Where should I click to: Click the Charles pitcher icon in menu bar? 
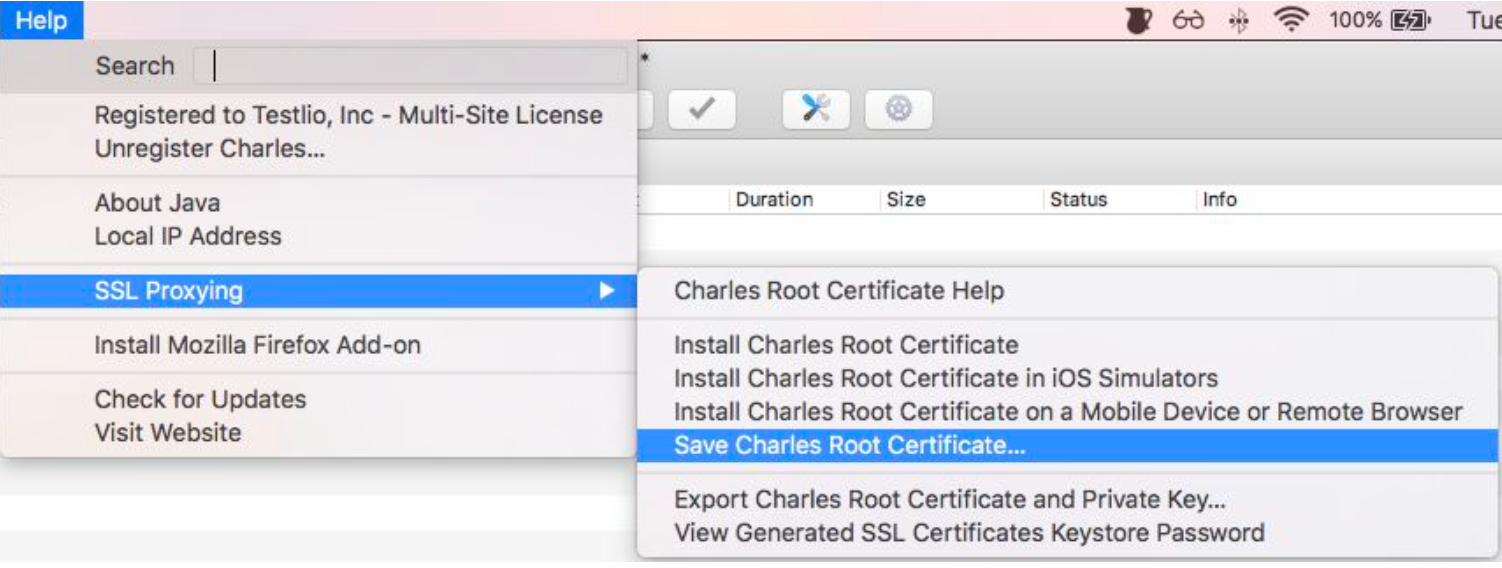tap(1139, 20)
